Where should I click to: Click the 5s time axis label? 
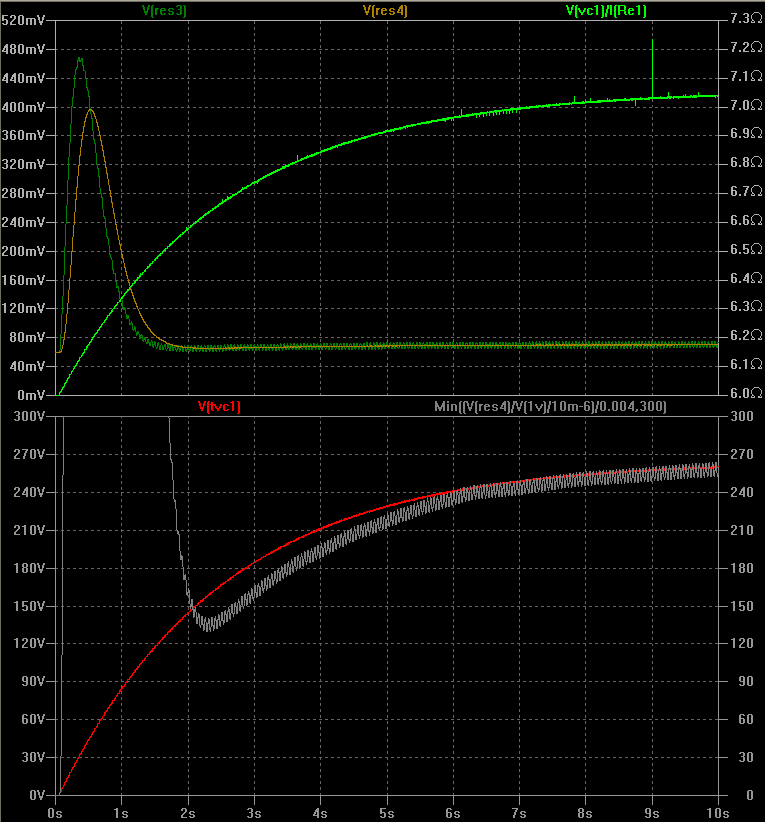point(387,813)
